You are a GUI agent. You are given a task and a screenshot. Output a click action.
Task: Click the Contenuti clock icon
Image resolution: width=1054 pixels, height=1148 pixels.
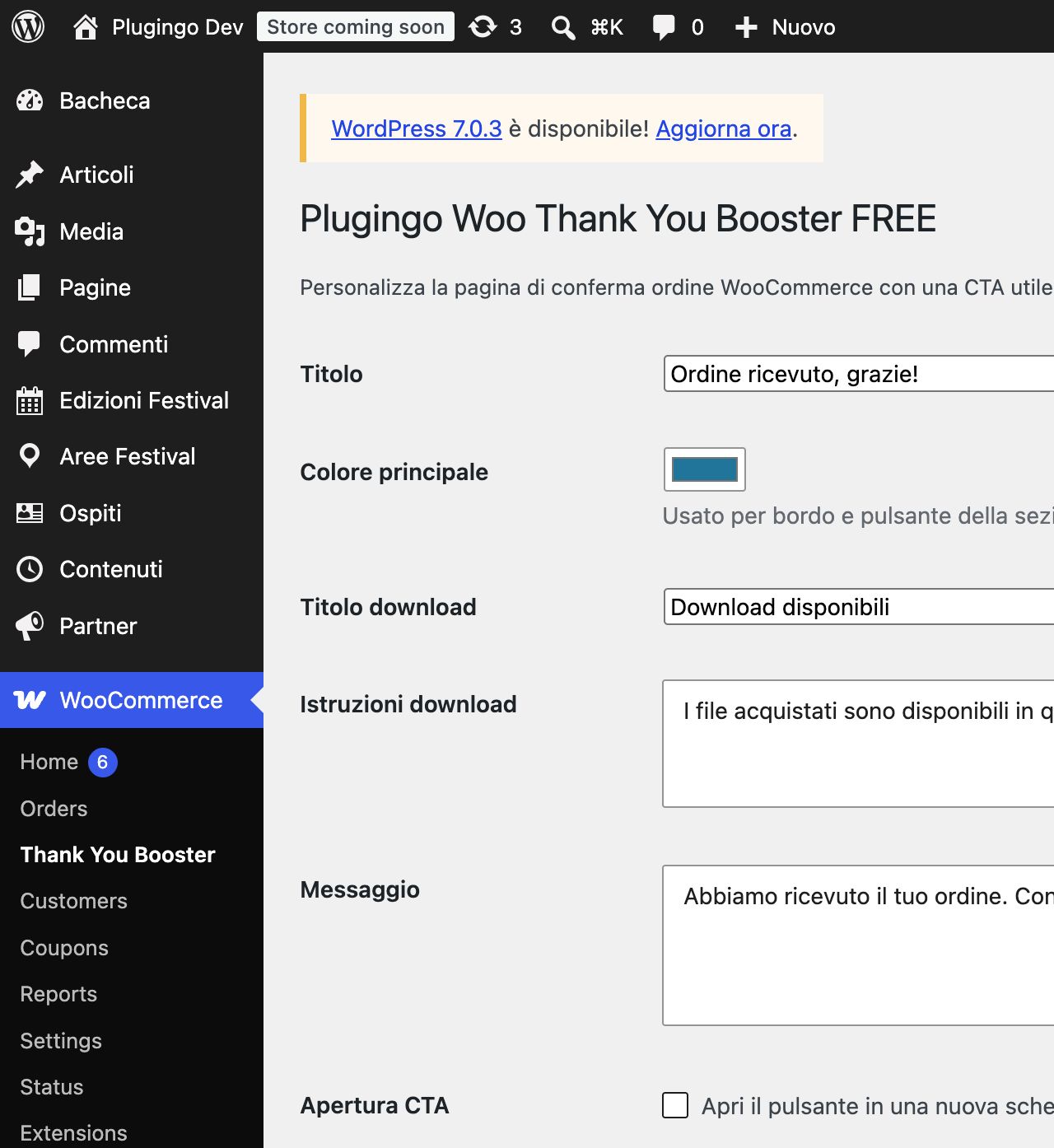30,569
